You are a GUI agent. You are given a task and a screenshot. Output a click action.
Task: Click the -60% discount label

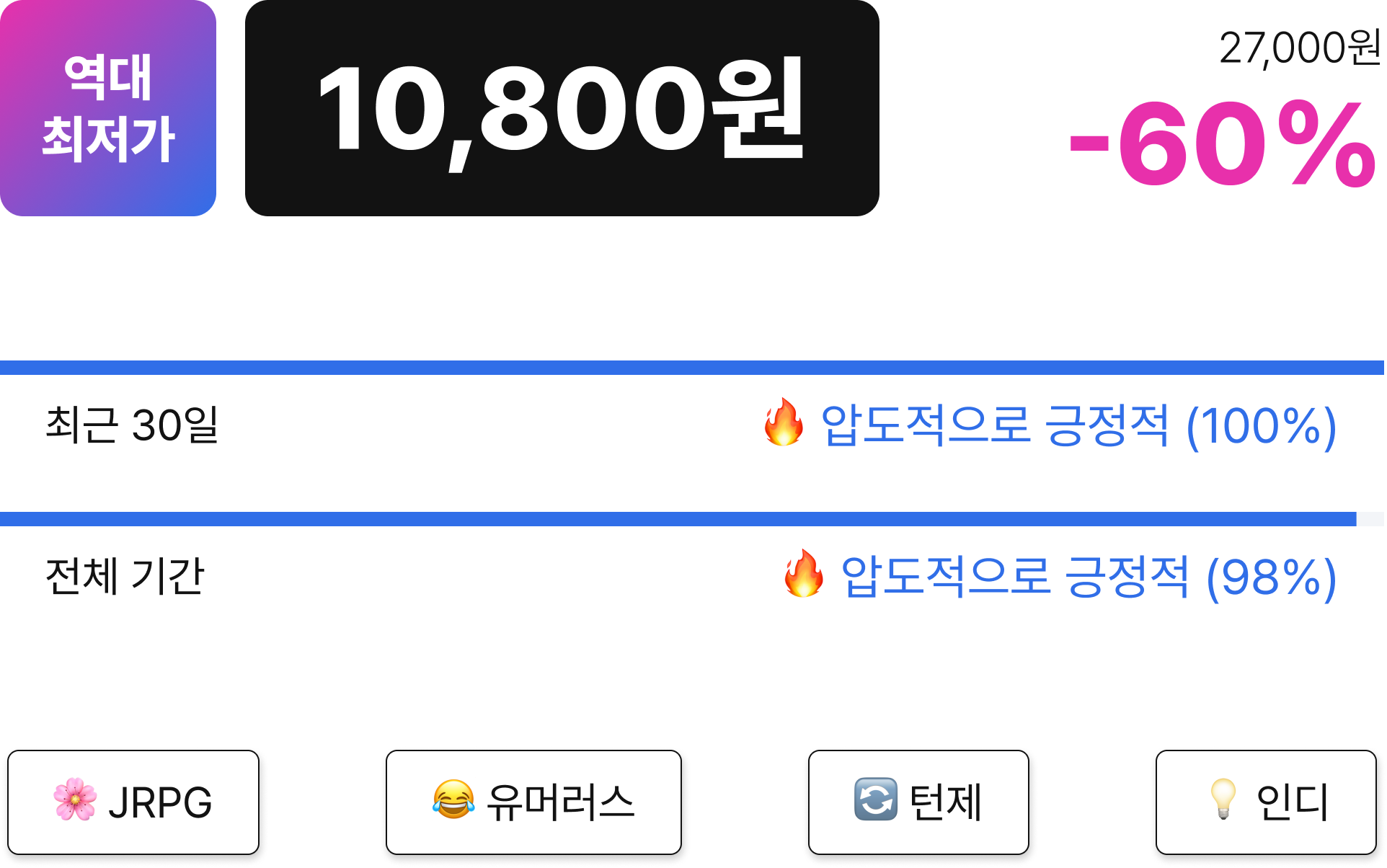point(1223,144)
